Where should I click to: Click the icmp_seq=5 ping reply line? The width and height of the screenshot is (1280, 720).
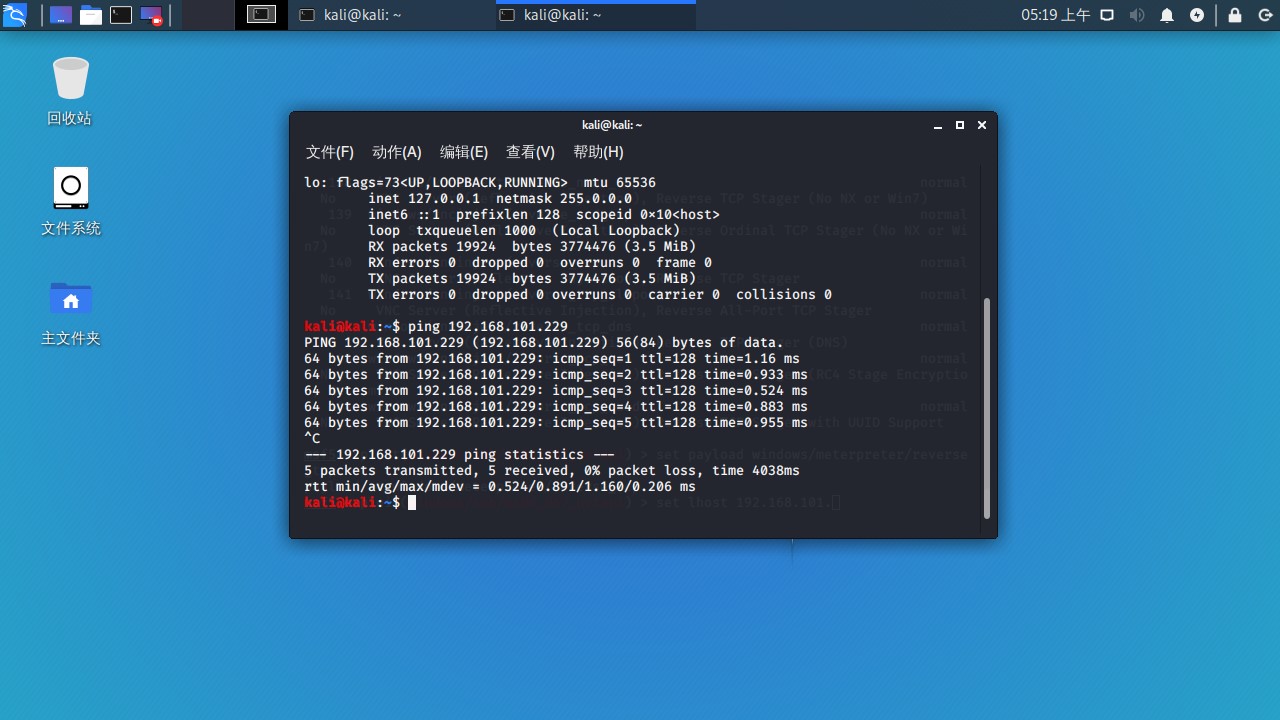pyautogui.click(x=556, y=423)
